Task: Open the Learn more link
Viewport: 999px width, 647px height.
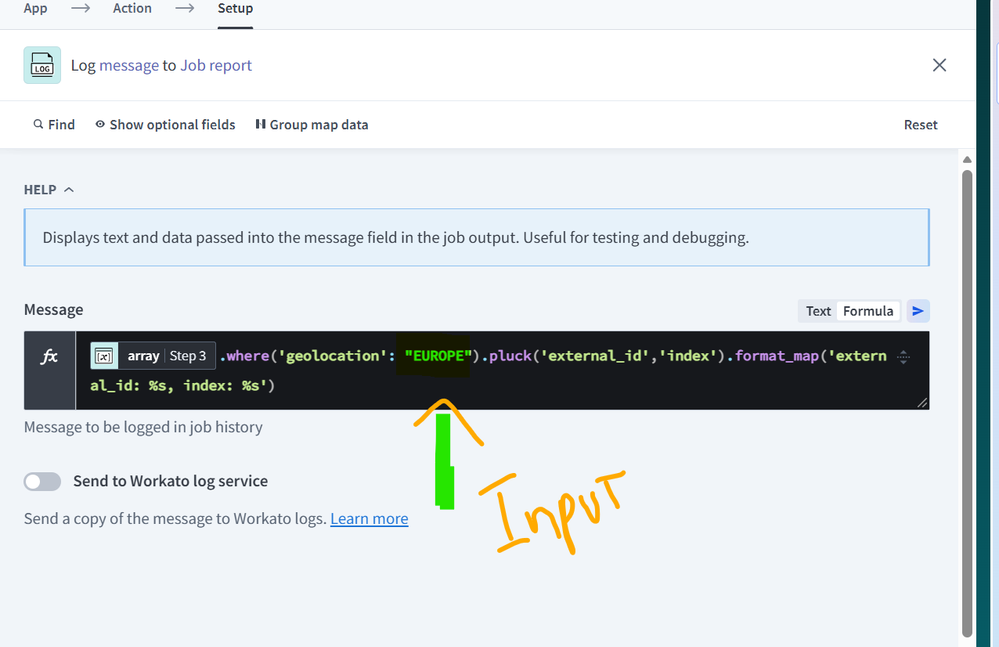Action: [x=369, y=519]
